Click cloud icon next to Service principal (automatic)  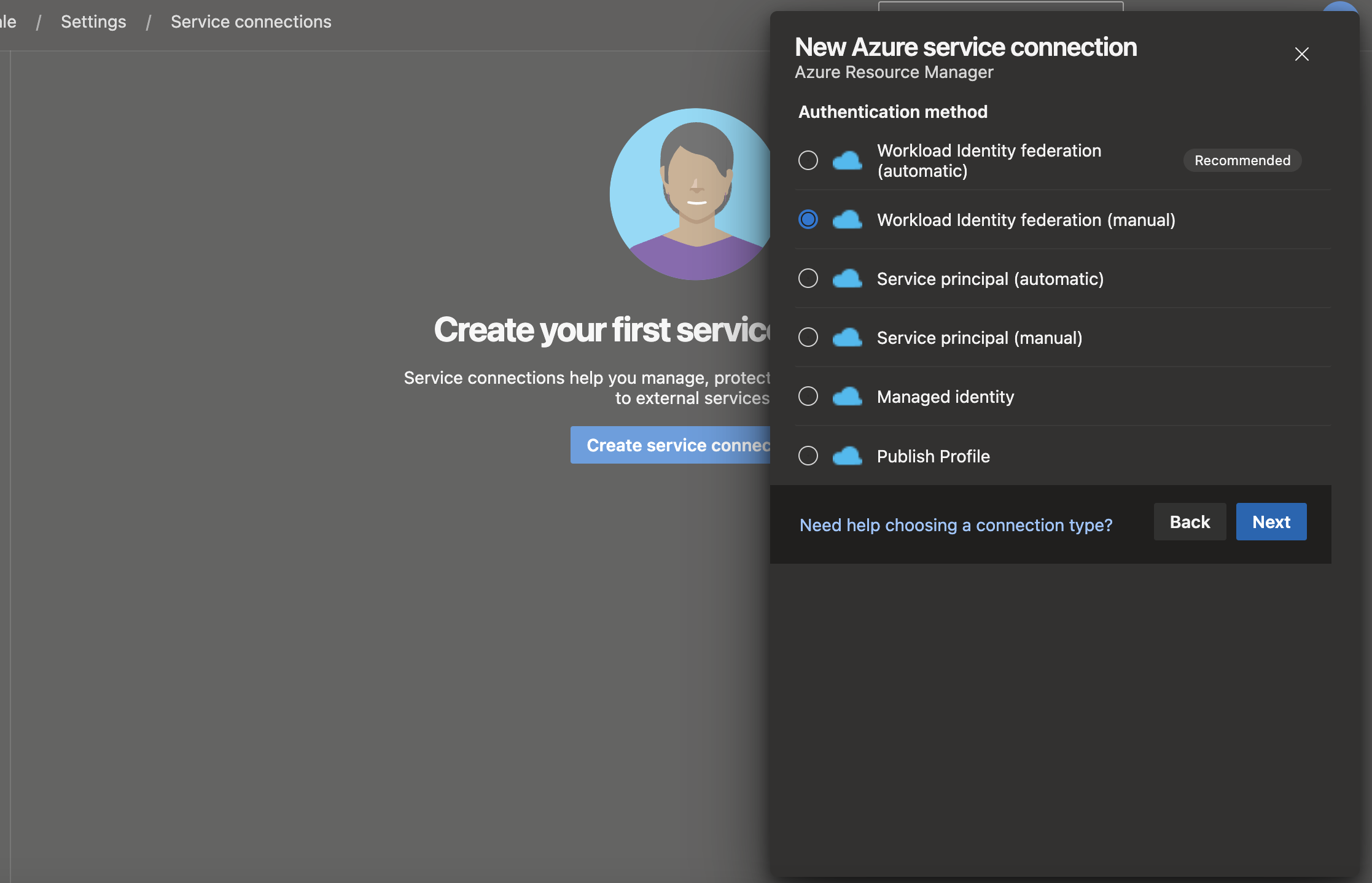(x=847, y=278)
